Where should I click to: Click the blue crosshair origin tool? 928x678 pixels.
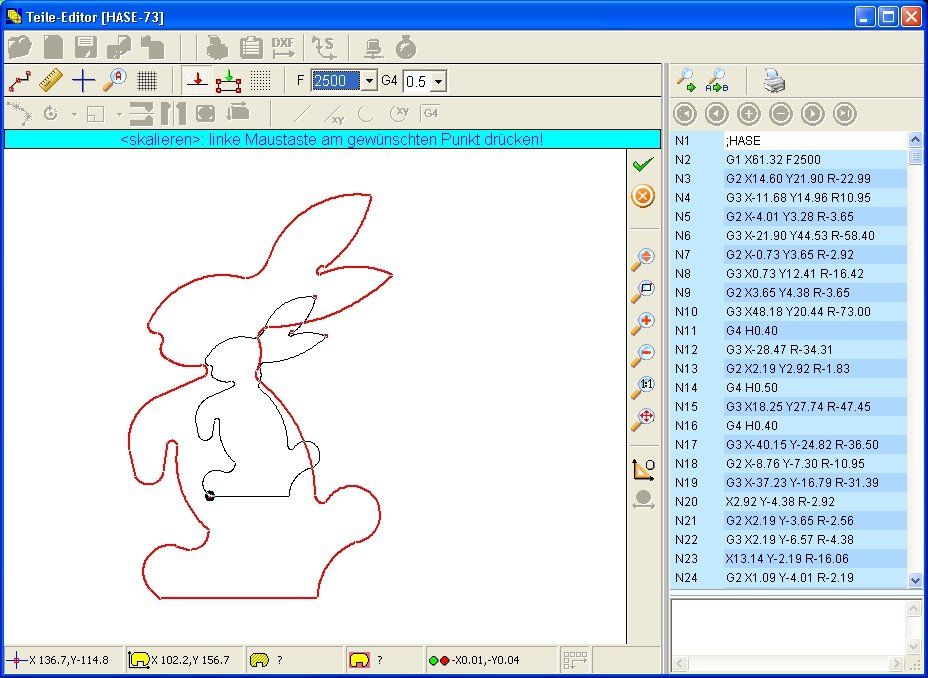[83, 80]
